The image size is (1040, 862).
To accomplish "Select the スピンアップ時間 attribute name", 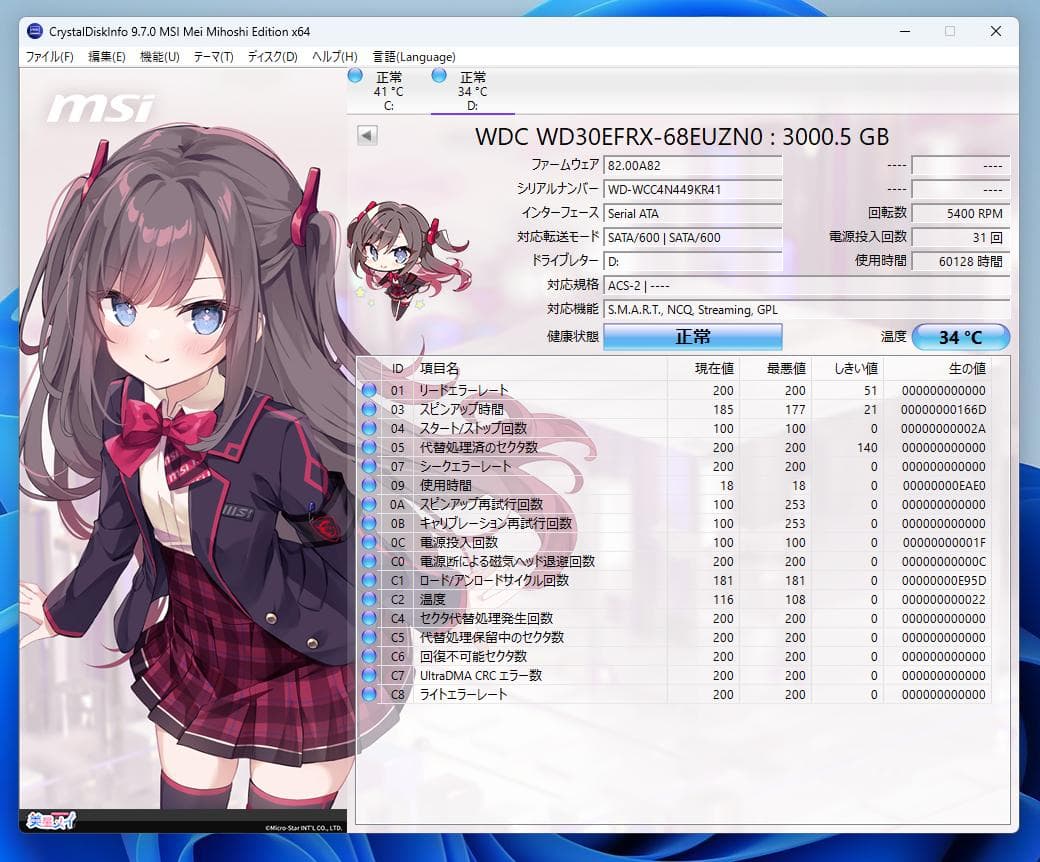I will pos(462,409).
